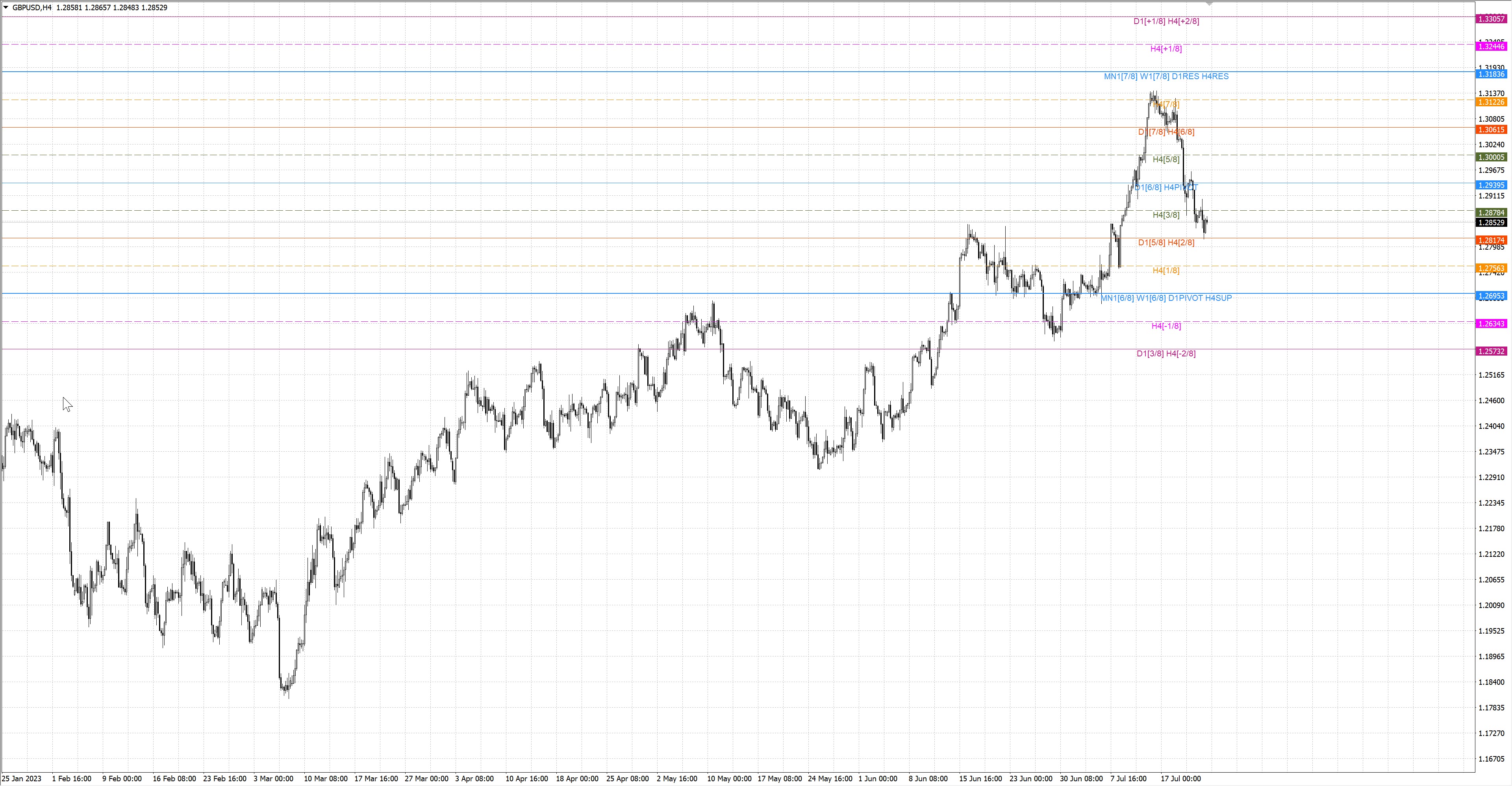This screenshot has height=786, width=1512.
Task: Select the 1.33057 purple price tag
Action: pyautogui.click(x=1491, y=19)
